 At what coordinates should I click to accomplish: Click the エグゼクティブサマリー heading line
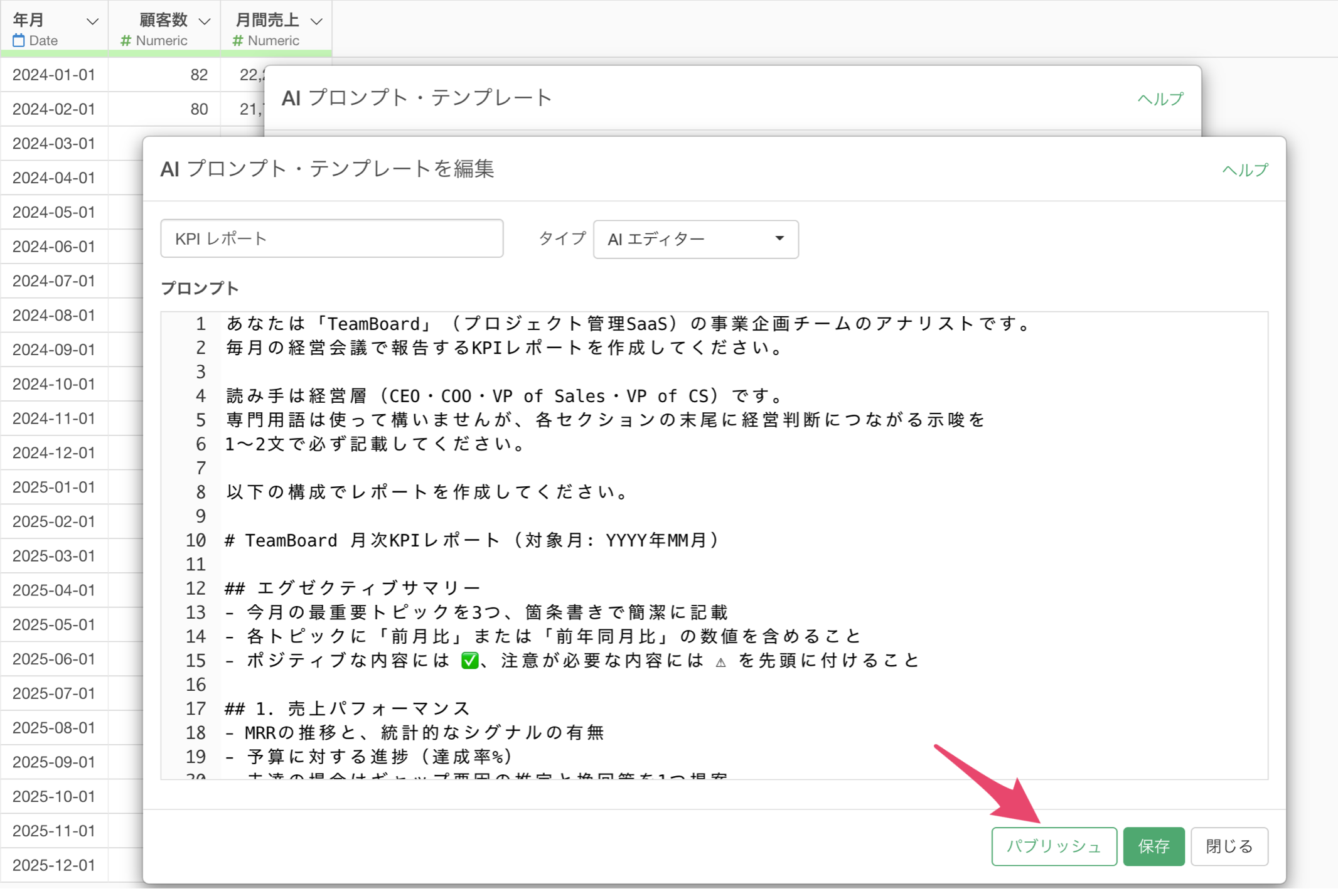click(x=353, y=588)
